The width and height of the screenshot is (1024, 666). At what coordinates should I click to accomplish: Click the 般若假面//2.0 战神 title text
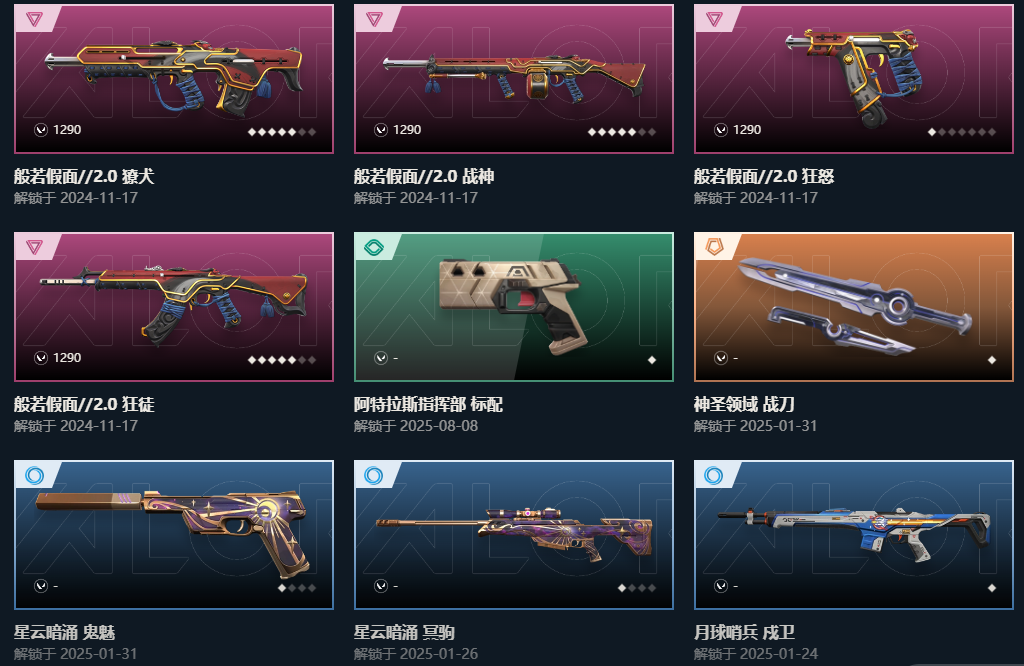pos(424,176)
